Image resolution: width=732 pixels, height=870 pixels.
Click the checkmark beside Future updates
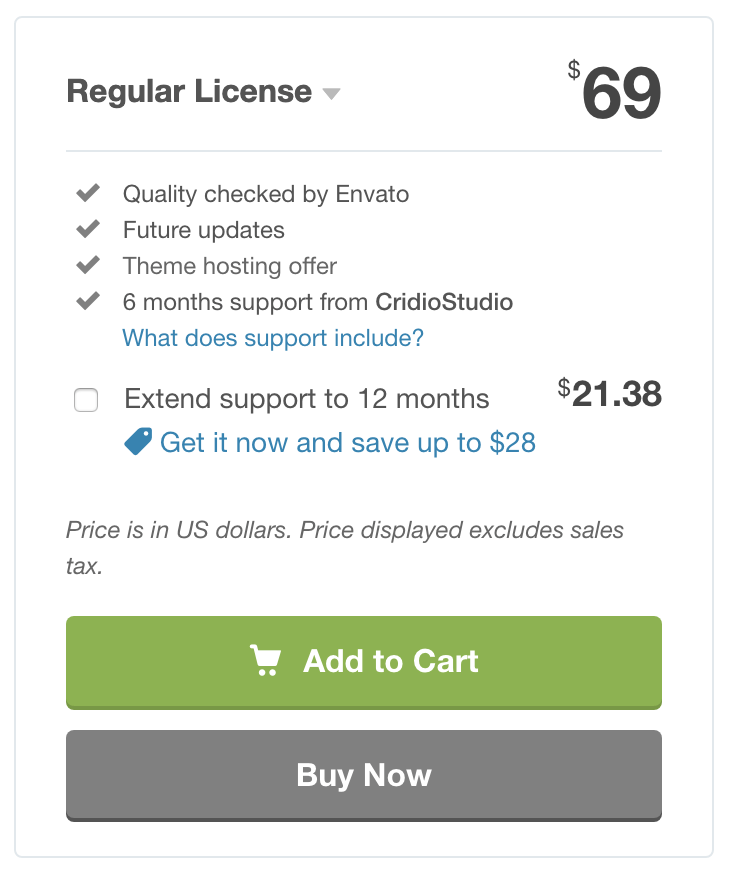[88, 229]
